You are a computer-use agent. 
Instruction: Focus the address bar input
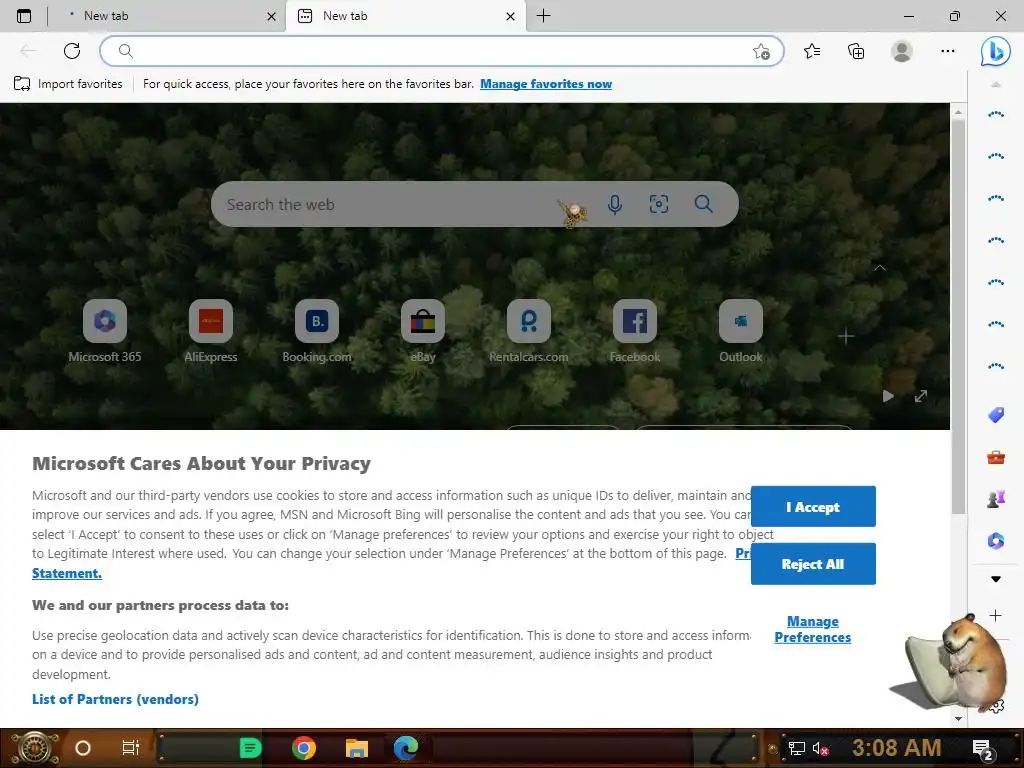(x=441, y=51)
